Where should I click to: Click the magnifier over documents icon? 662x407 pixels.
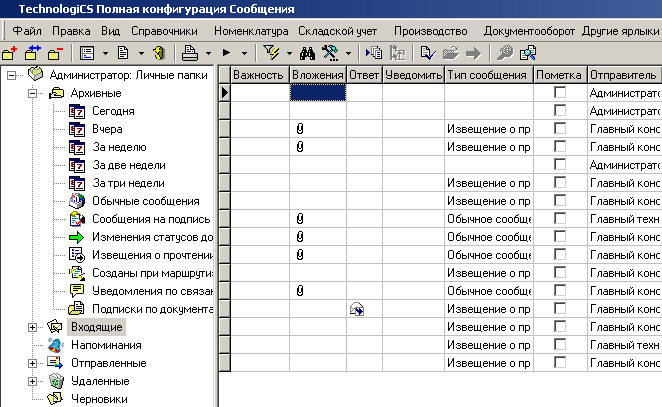pos(528,53)
